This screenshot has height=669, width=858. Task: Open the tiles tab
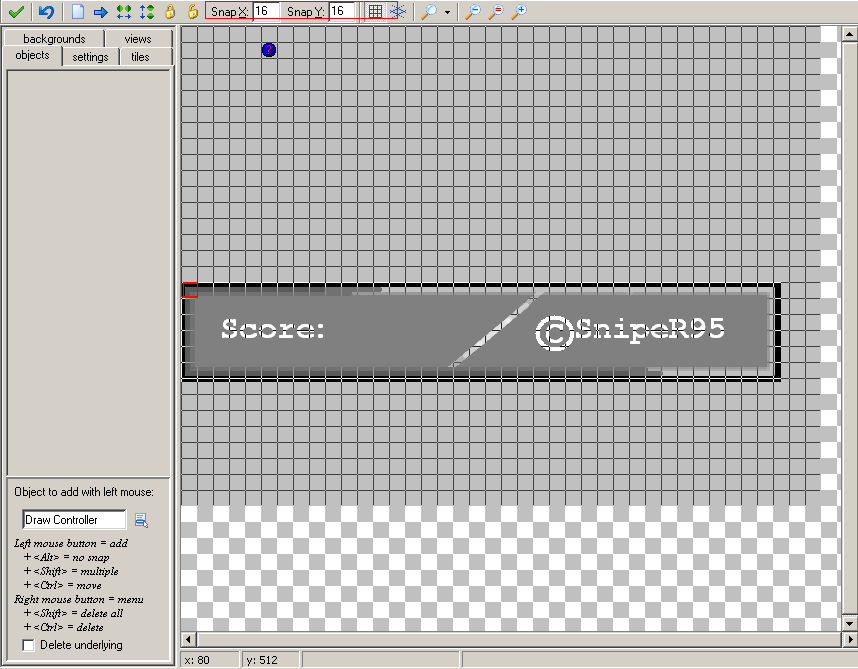tap(140, 57)
